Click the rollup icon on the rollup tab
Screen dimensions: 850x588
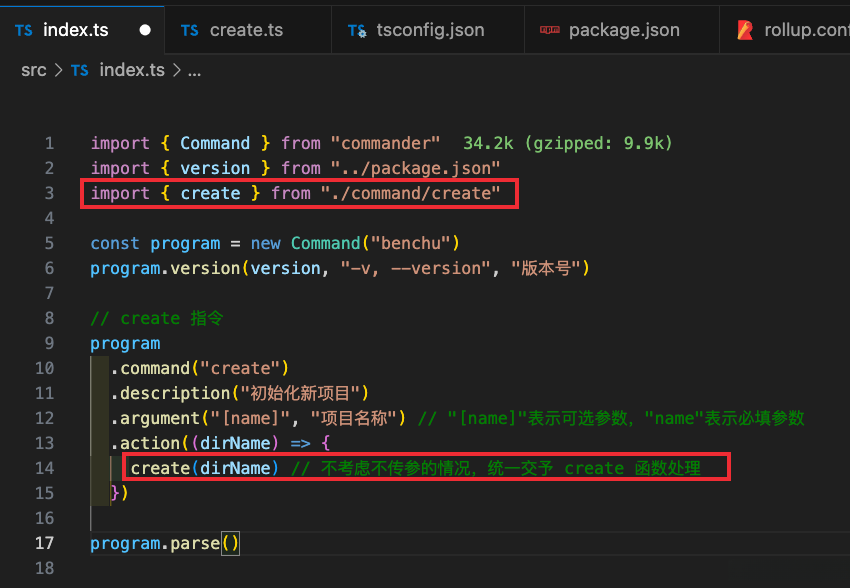(x=745, y=30)
